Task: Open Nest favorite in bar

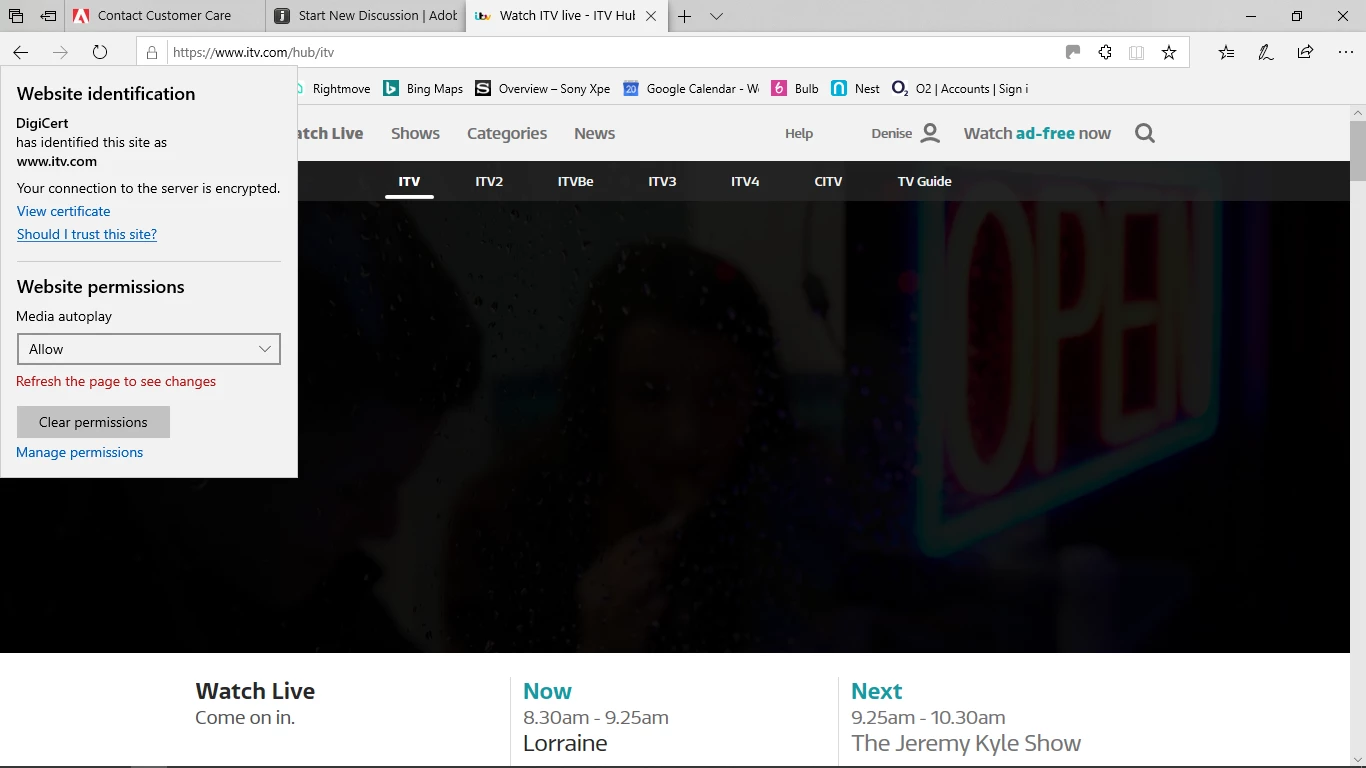Action: click(856, 89)
